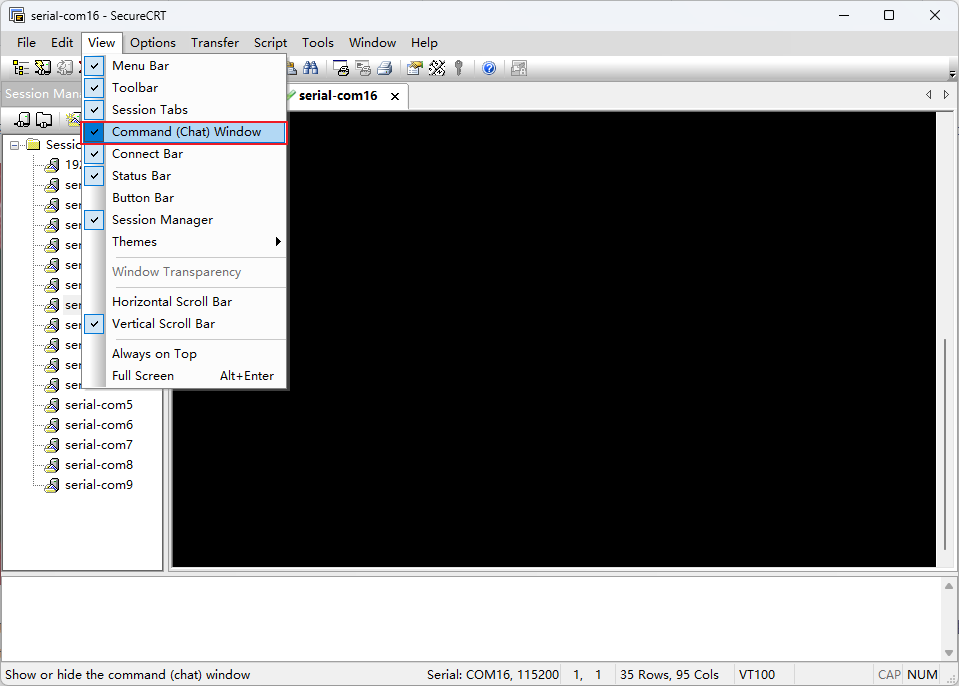Open the Help menu
The image size is (959, 686).
[x=424, y=43]
